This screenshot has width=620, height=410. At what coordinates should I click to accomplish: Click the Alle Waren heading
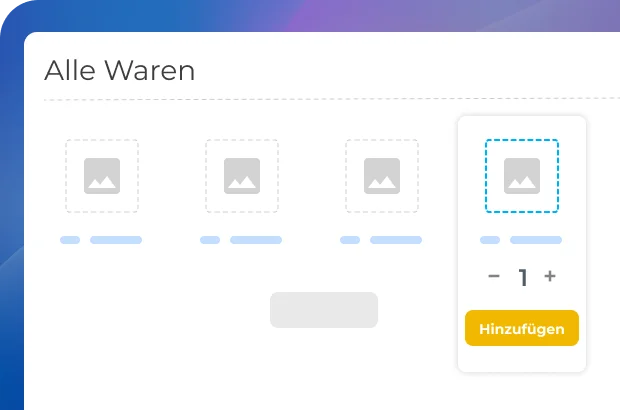pos(119,70)
